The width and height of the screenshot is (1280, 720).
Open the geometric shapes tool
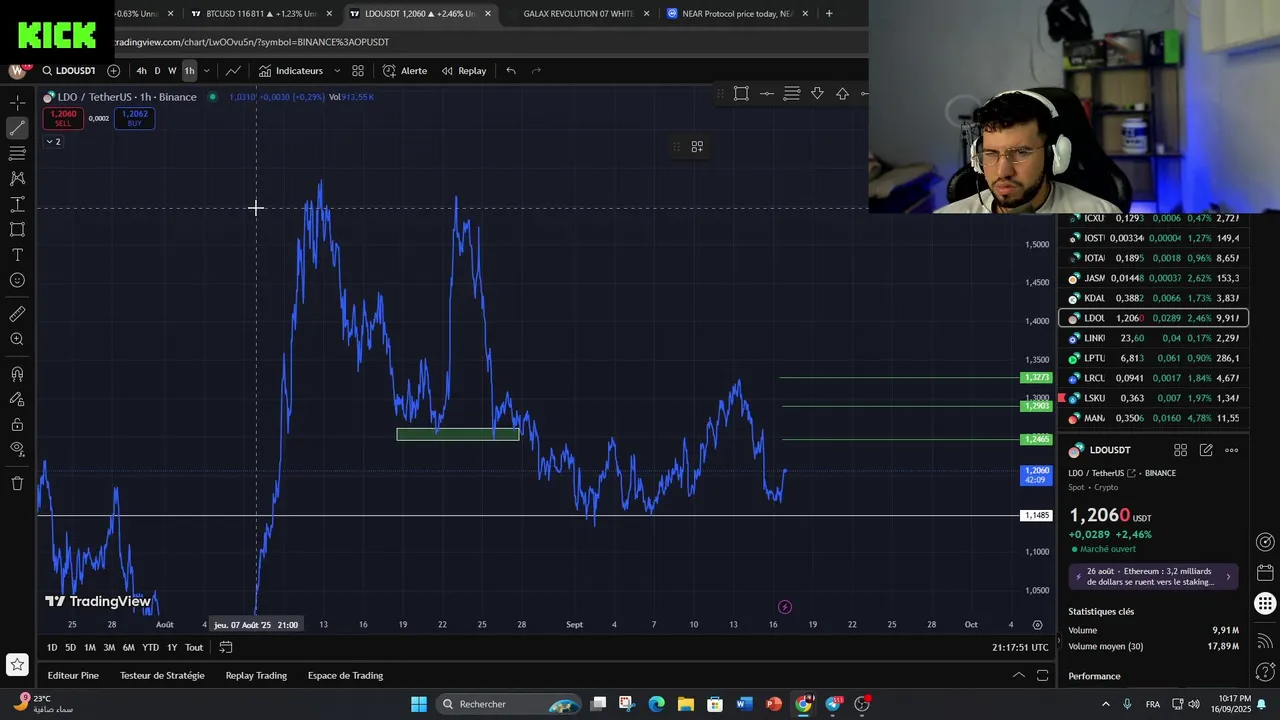pyautogui.click(x=17, y=229)
